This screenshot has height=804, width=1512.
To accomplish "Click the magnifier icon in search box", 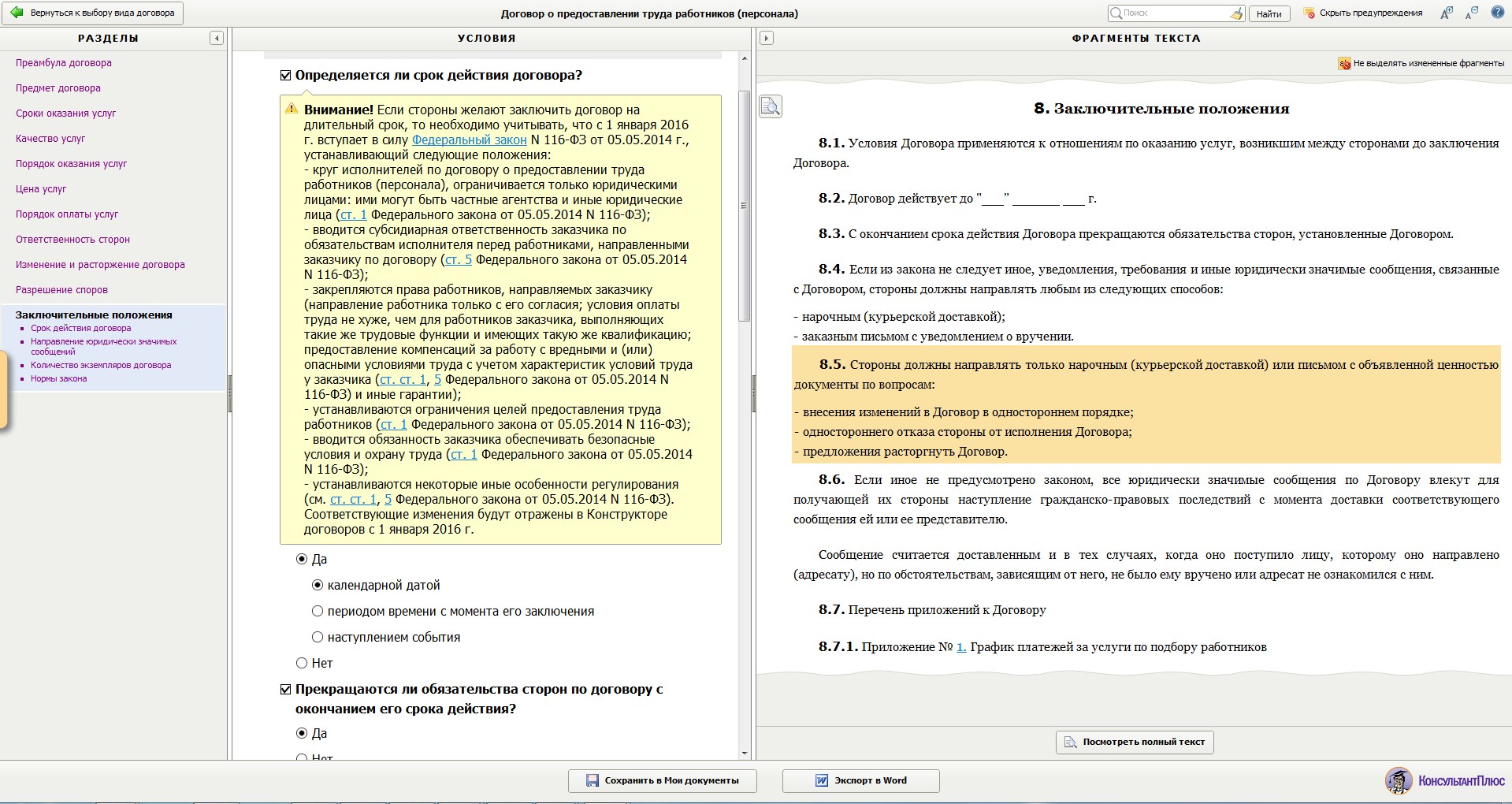I will coord(1116,13).
